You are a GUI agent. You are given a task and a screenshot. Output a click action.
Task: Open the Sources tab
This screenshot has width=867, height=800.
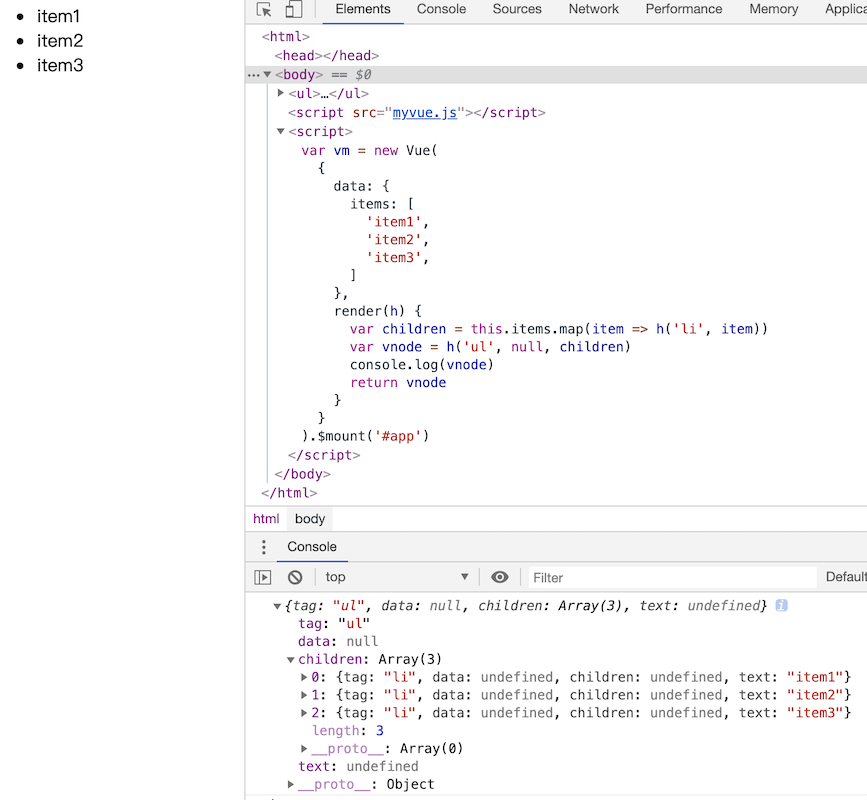coord(517,9)
